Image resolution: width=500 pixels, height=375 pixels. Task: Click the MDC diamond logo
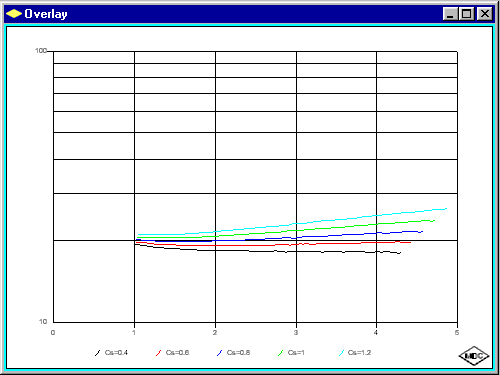[x=474, y=356]
